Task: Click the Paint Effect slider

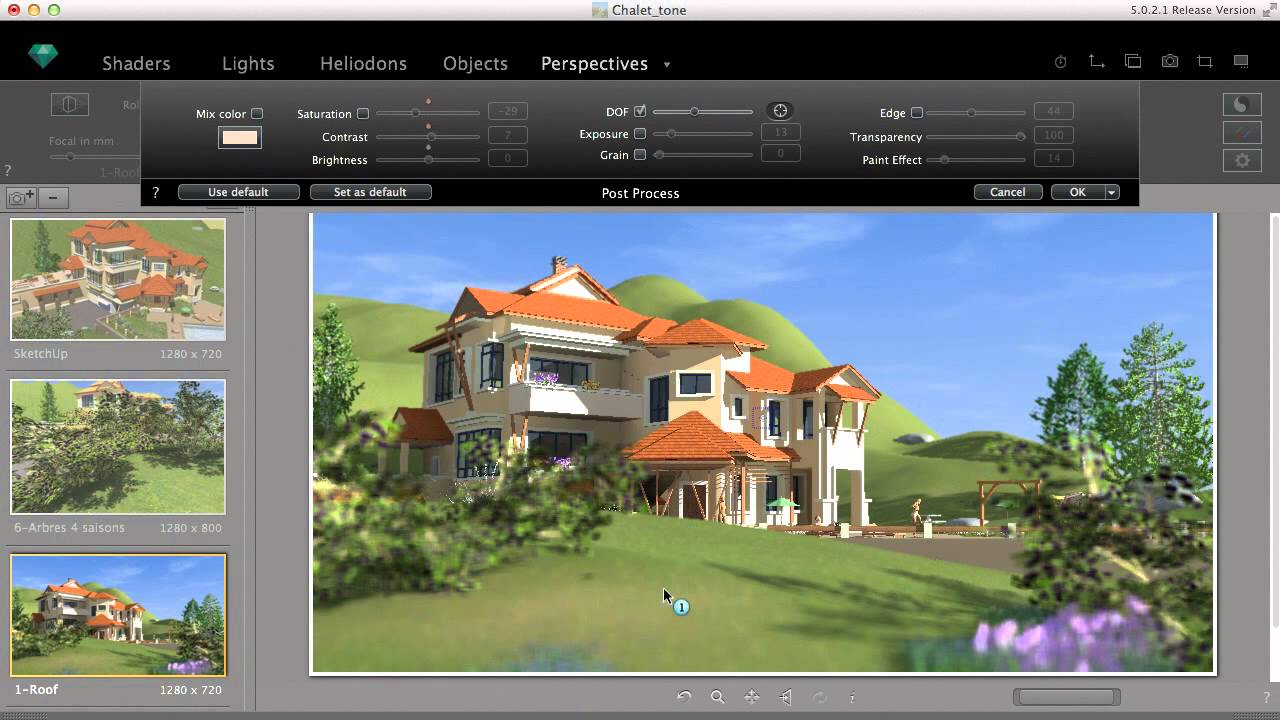Action: coord(976,159)
